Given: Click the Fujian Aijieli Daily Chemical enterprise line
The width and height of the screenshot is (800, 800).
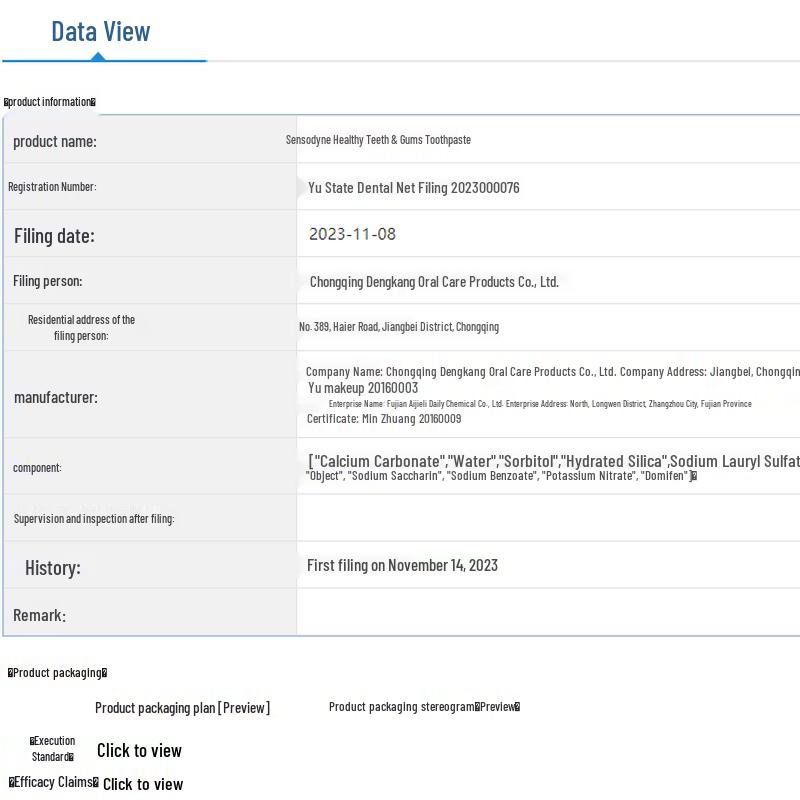Looking at the screenshot, I should [540, 404].
